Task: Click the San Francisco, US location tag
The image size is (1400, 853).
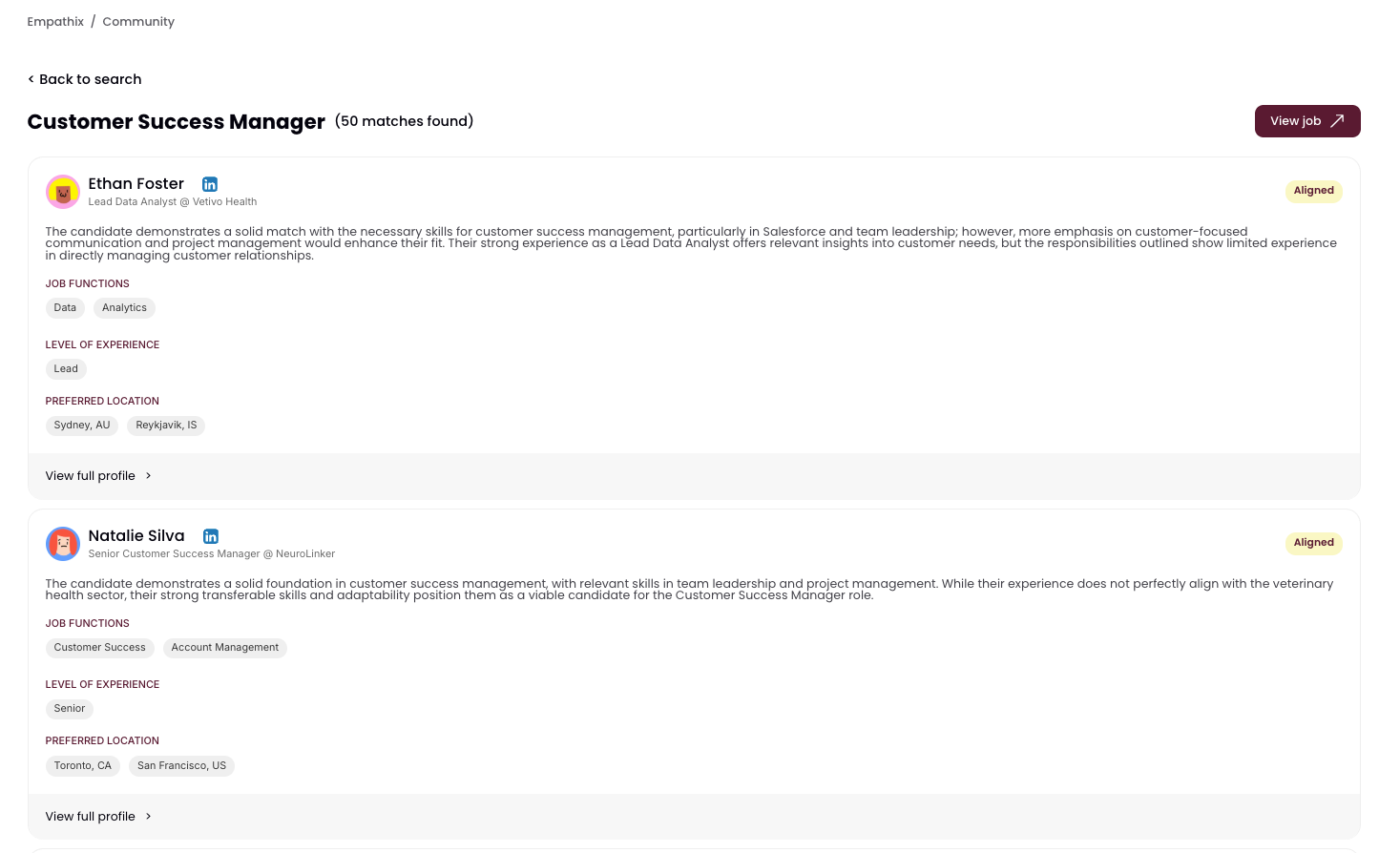Action: tap(181, 766)
